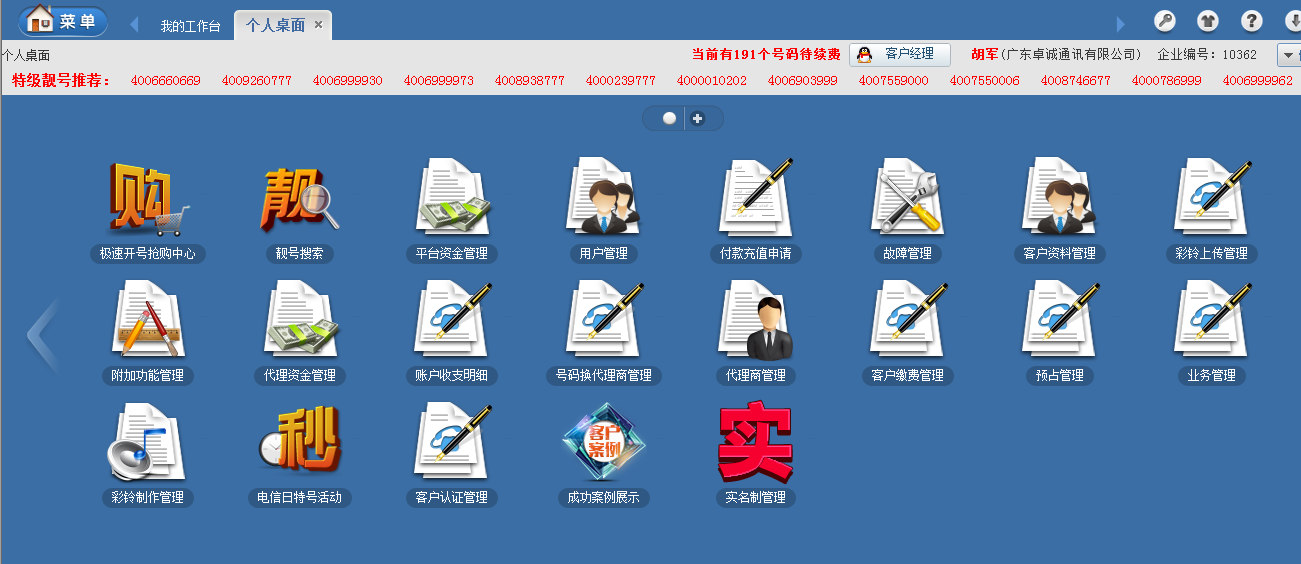Click recommended number 4006660669
Viewport: 1301px width, 564px height.
(x=166, y=81)
